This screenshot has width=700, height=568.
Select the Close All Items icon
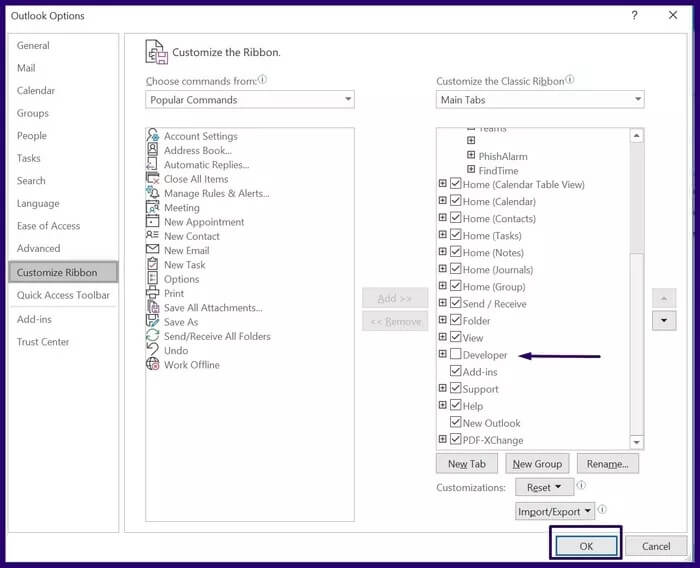(153, 178)
